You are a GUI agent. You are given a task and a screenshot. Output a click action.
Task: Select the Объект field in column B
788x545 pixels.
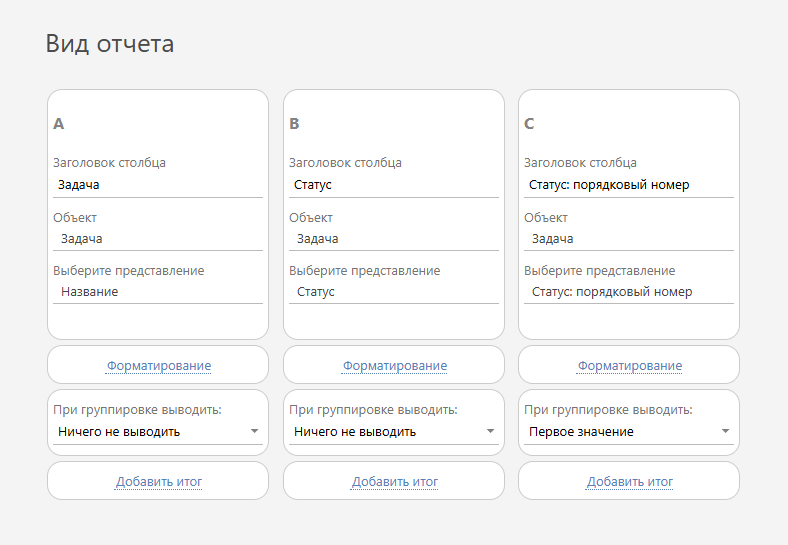click(x=393, y=239)
